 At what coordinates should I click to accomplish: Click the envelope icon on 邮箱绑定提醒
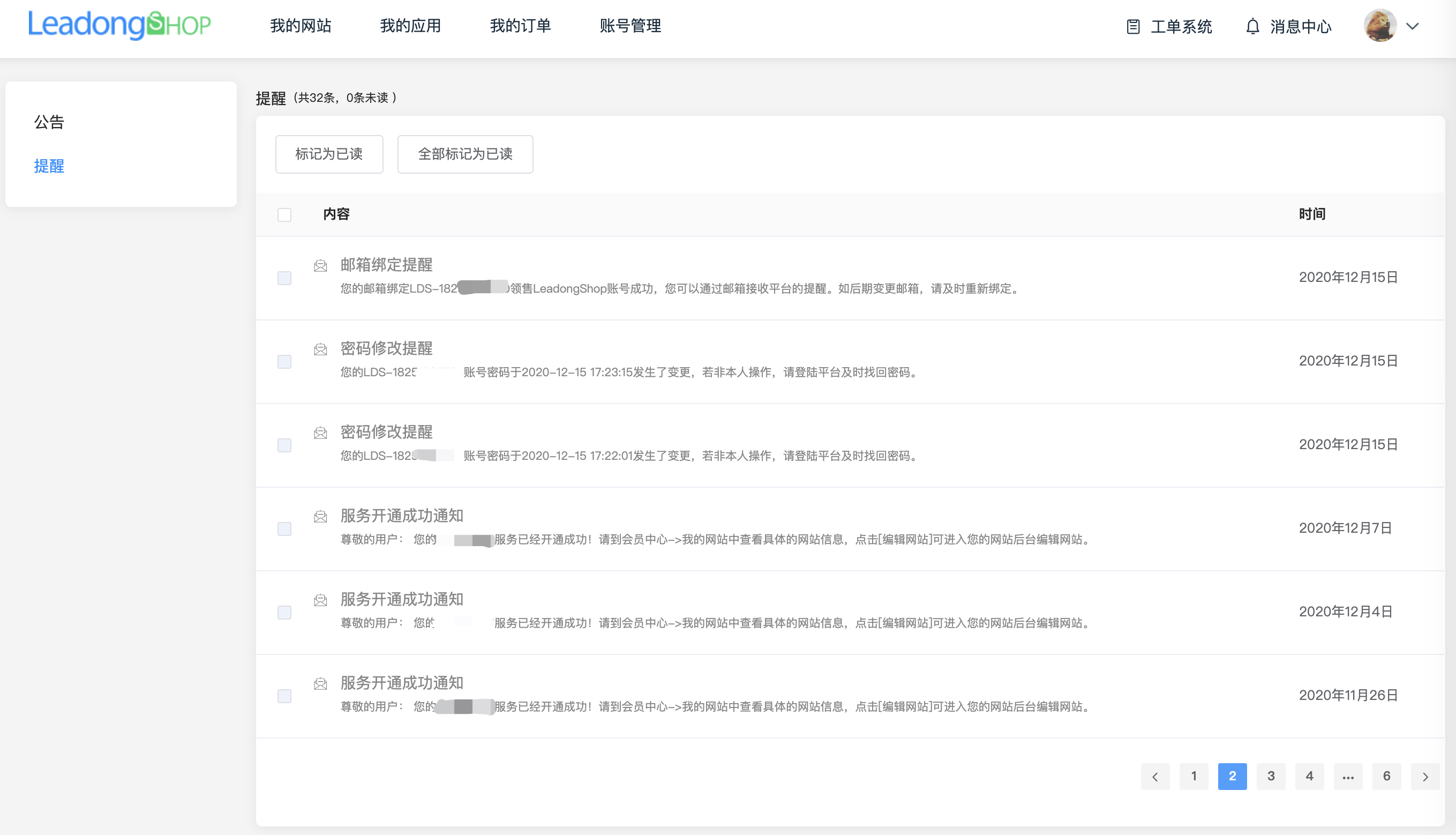point(320,265)
